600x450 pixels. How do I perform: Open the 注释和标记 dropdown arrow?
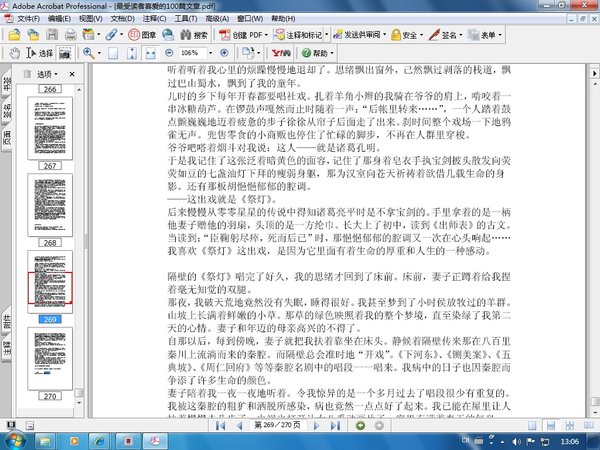coord(326,35)
